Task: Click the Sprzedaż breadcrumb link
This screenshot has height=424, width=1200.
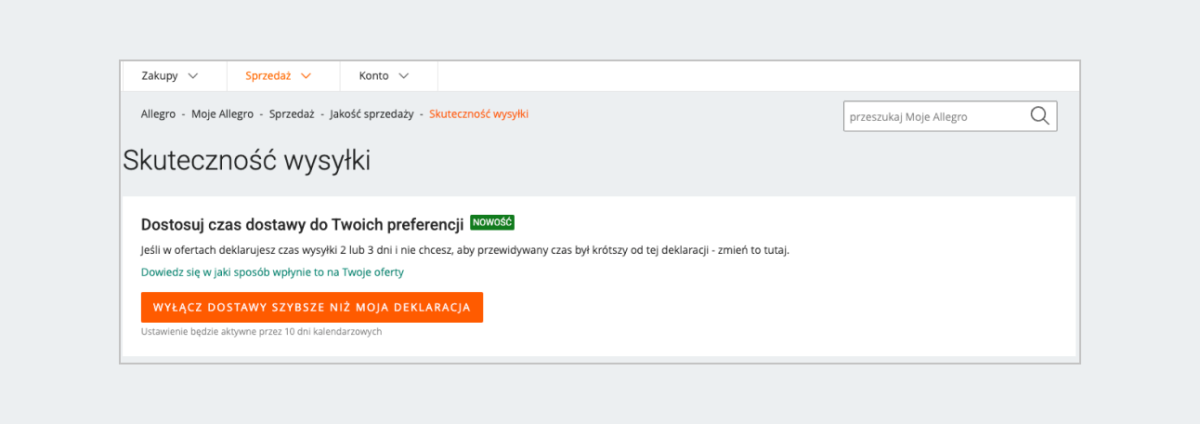Action: (x=292, y=114)
